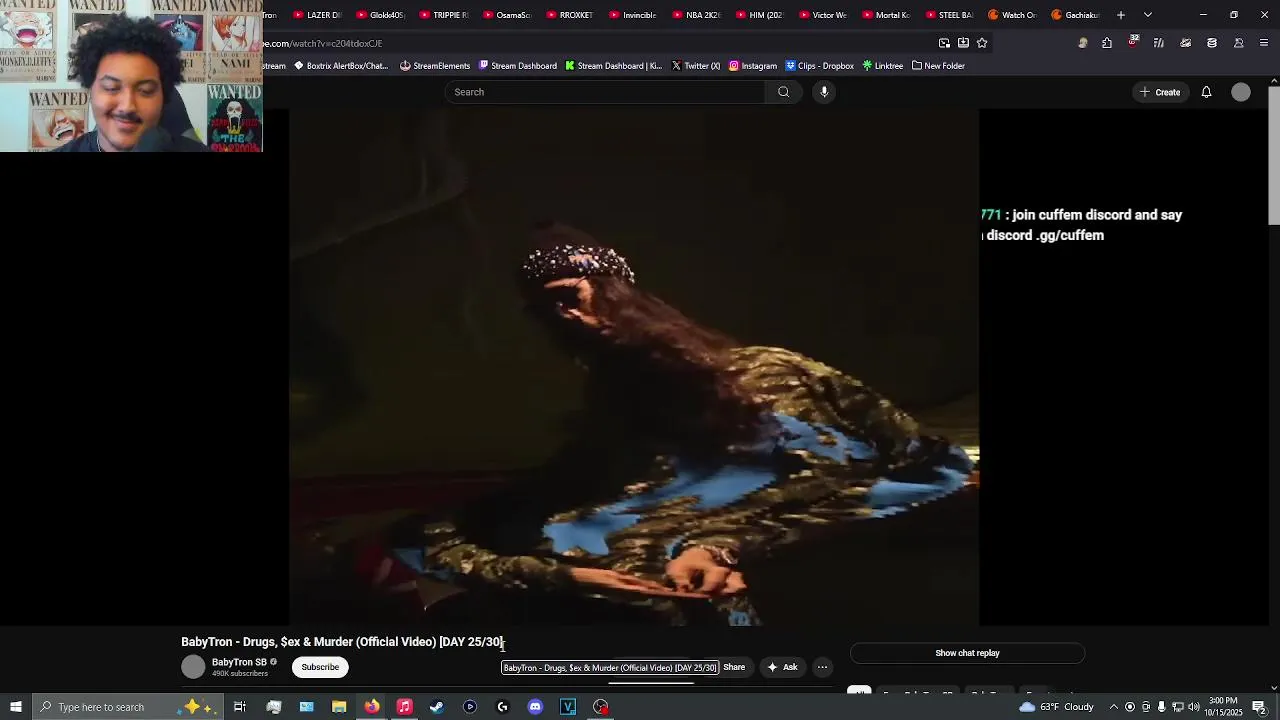
Task: Open a new browser tab with plus
Action: [x=1121, y=15]
